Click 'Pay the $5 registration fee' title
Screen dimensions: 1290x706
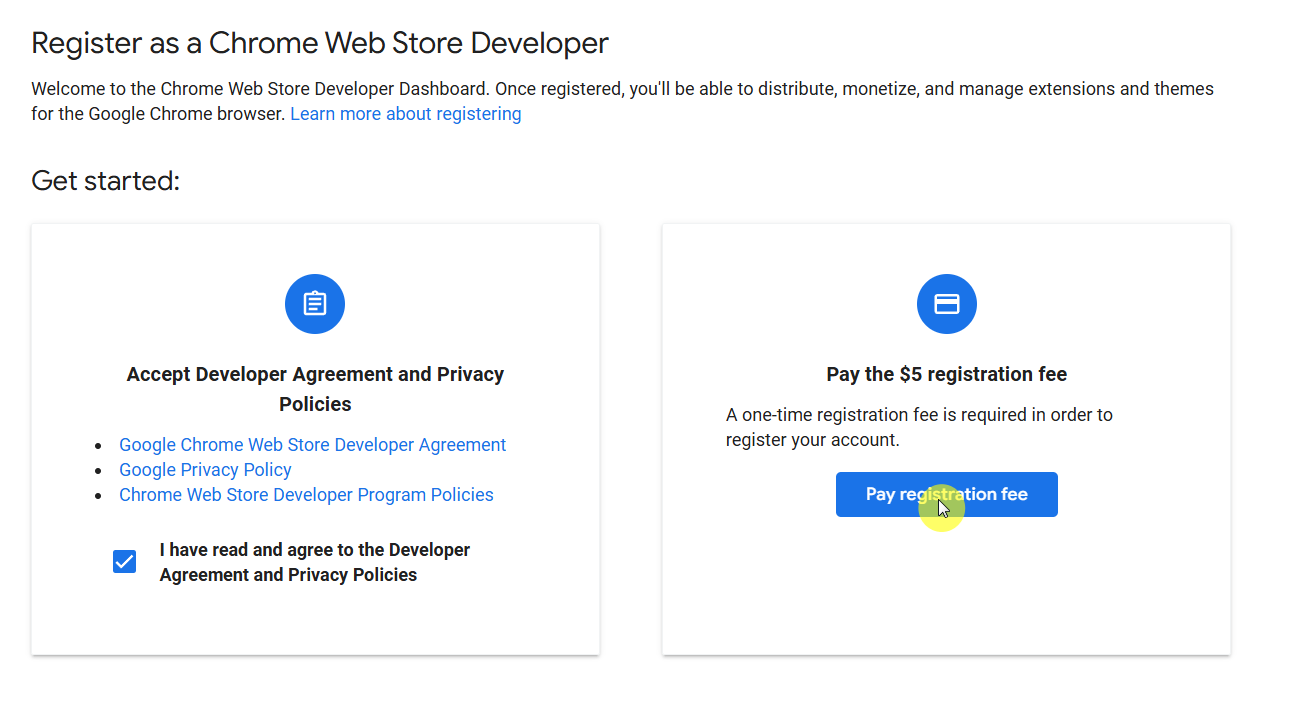tap(946, 374)
